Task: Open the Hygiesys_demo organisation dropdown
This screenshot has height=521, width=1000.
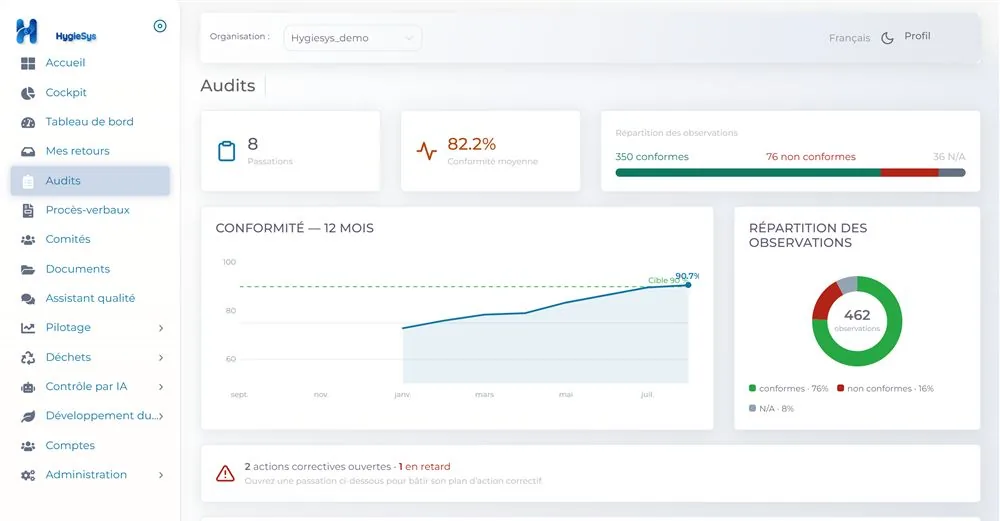Action: tap(352, 38)
